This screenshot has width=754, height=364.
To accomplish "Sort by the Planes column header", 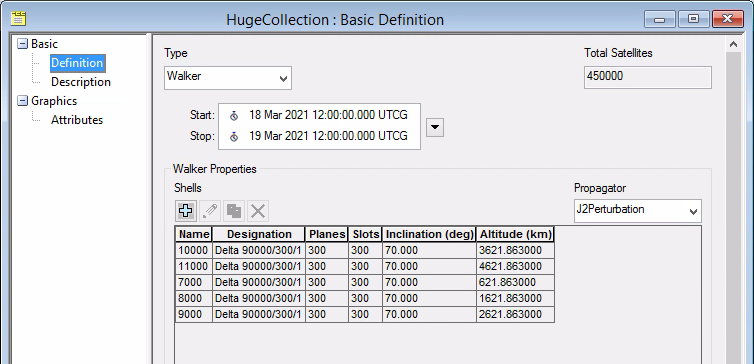I will 327,234.
